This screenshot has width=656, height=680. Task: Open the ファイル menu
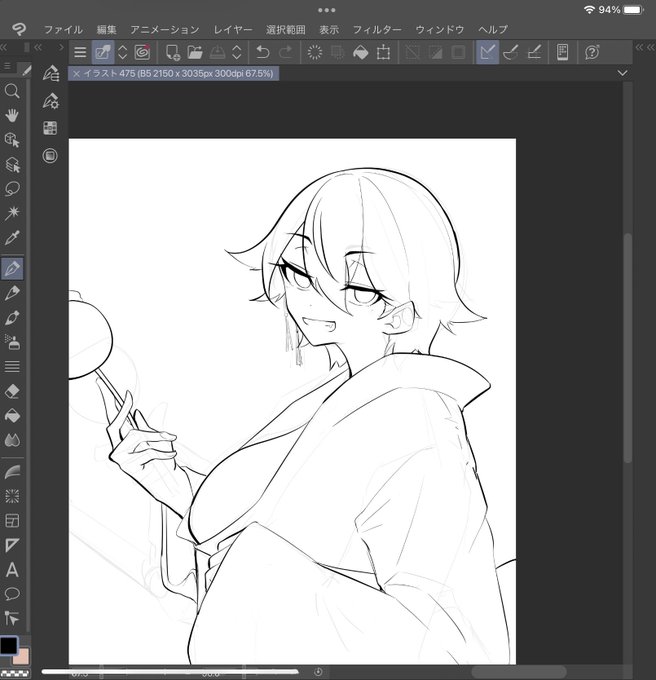[x=63, y=29]
